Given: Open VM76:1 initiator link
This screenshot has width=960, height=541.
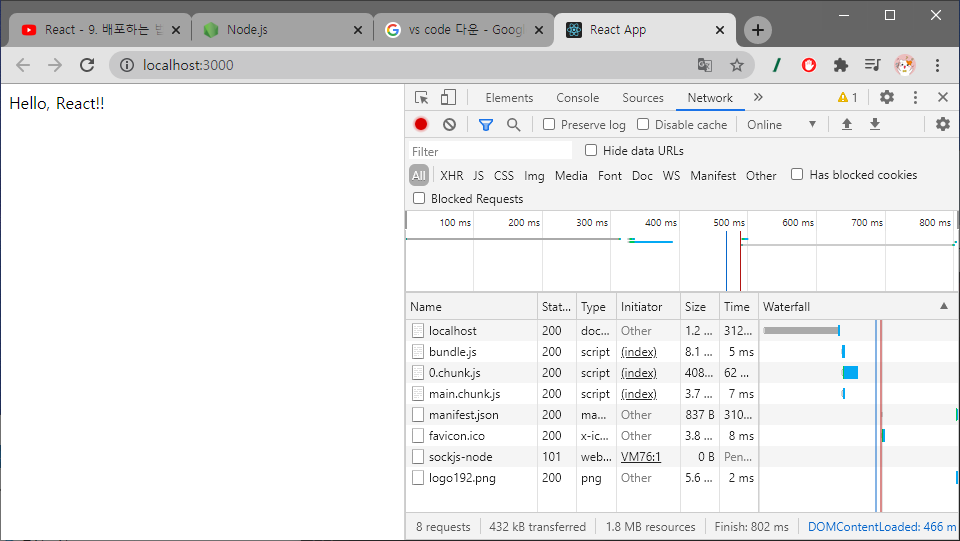Looking at the screenshot, I should click(640, 457).
